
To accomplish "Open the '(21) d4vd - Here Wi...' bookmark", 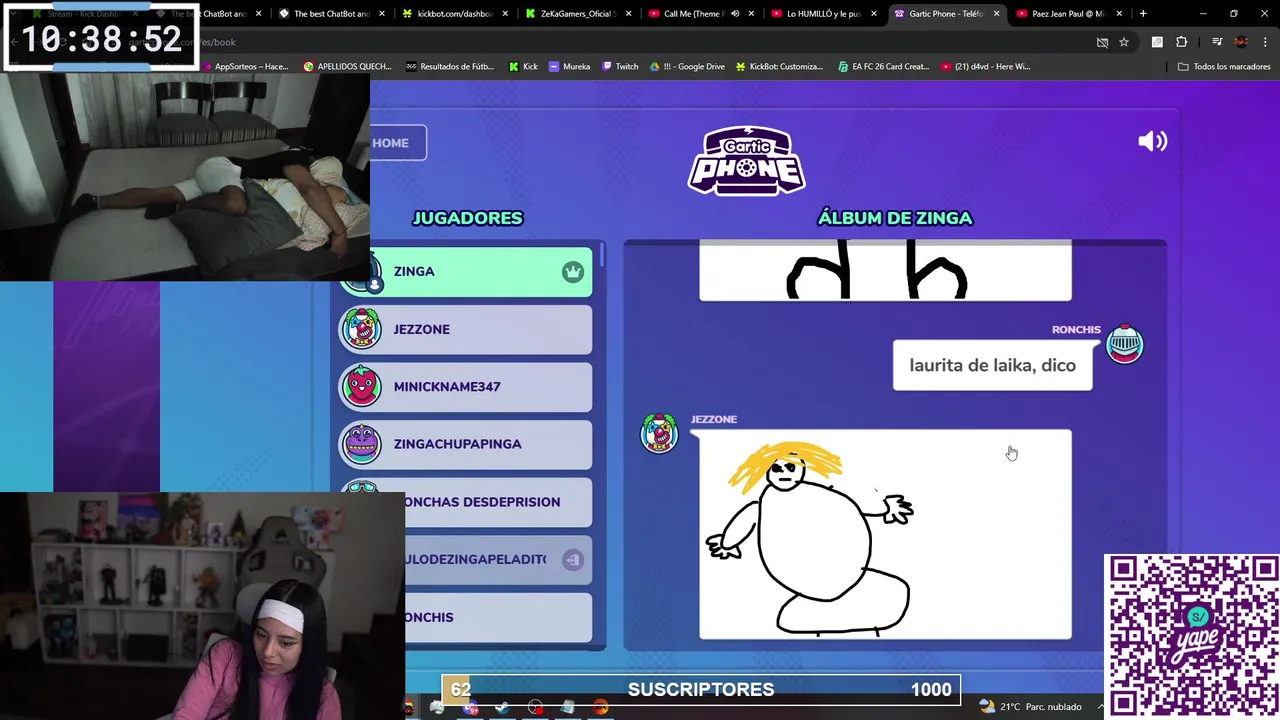I will coord(986,66).
